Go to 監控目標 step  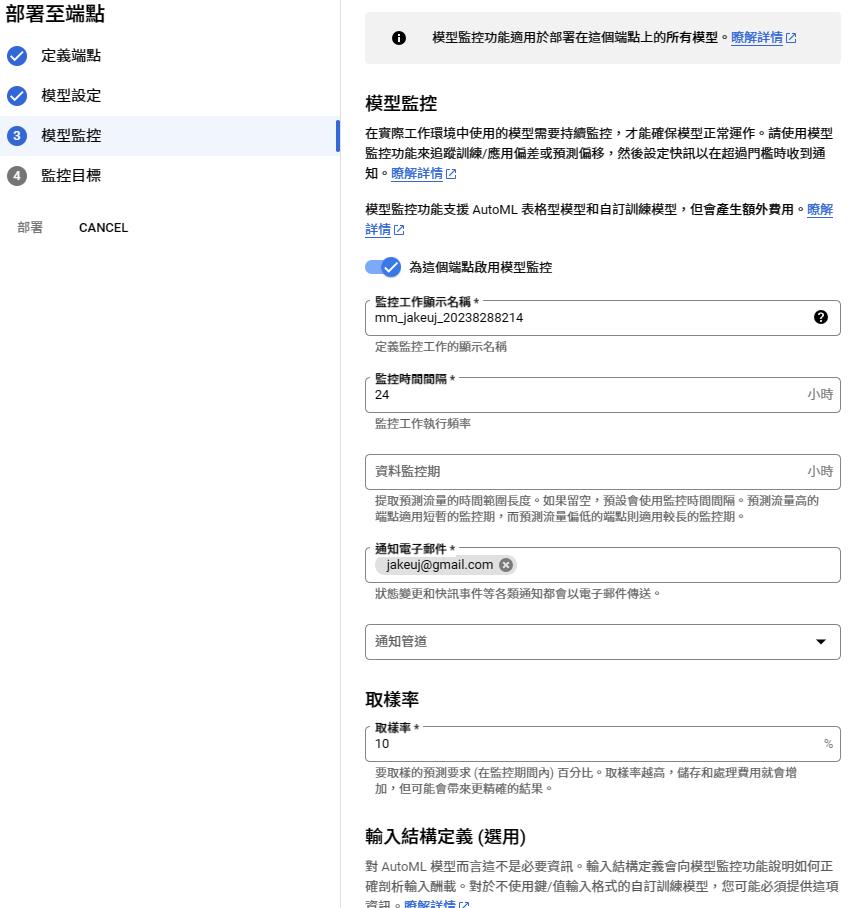click(71, 176)
